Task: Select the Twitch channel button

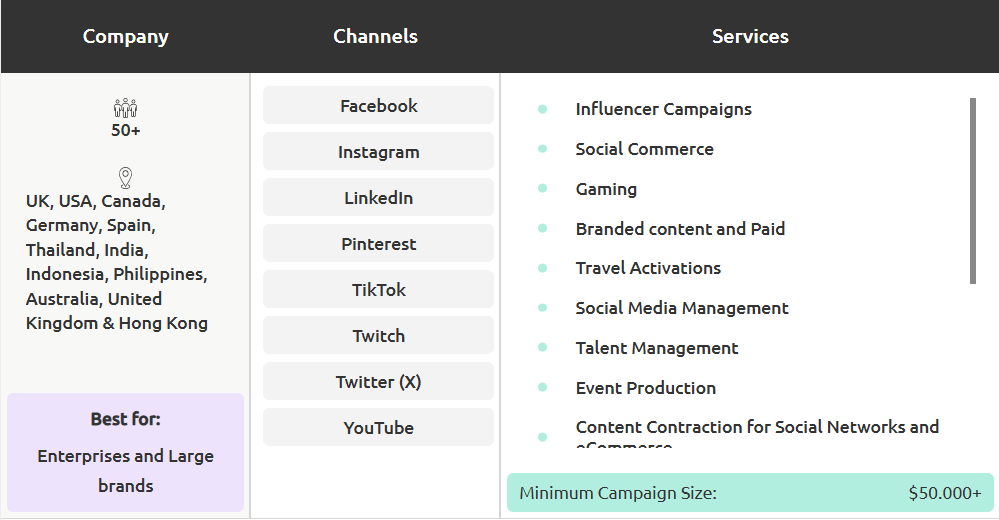Action: (378, 336)
